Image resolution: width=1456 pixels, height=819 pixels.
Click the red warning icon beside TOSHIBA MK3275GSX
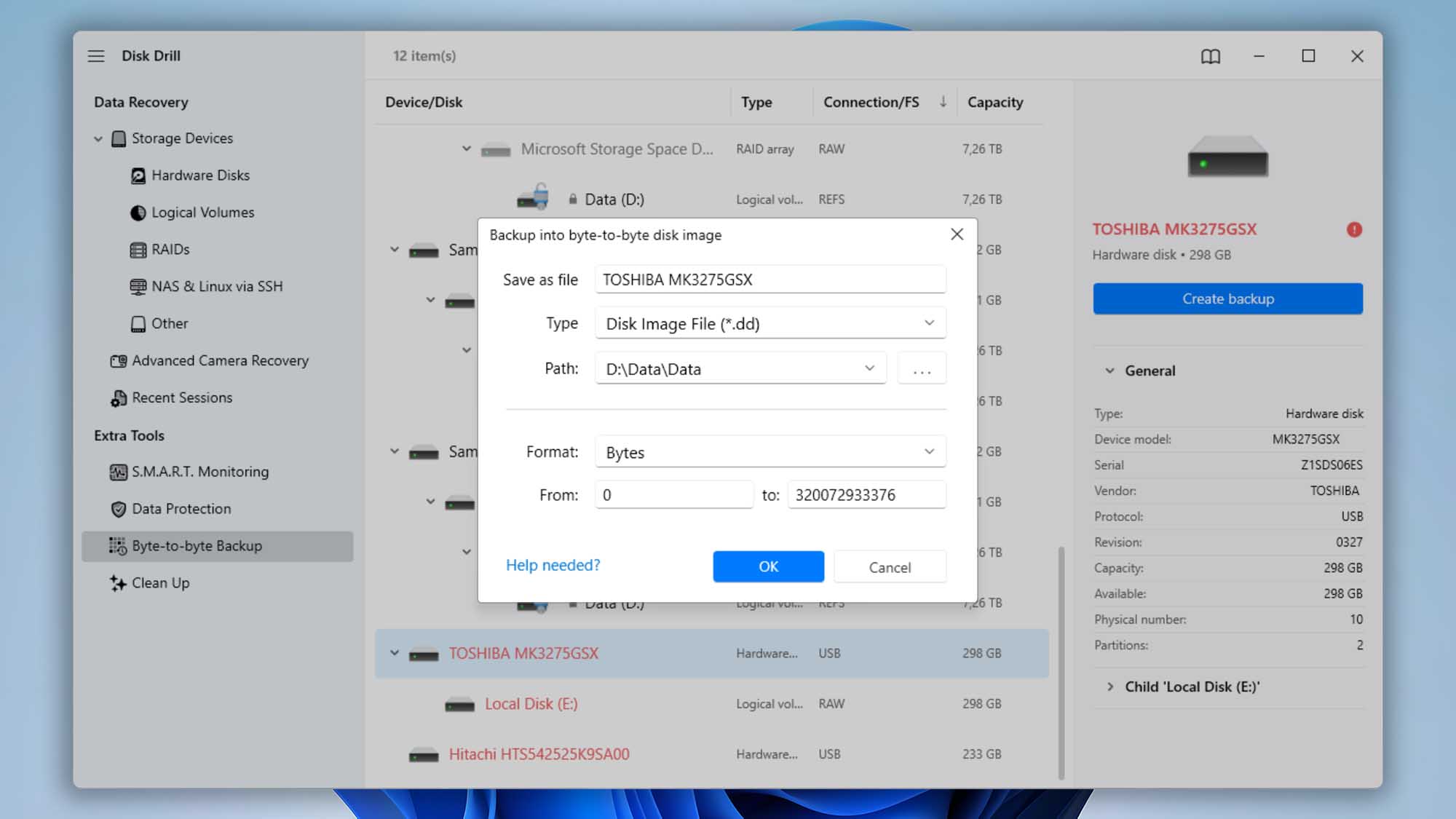point(1354,229)
